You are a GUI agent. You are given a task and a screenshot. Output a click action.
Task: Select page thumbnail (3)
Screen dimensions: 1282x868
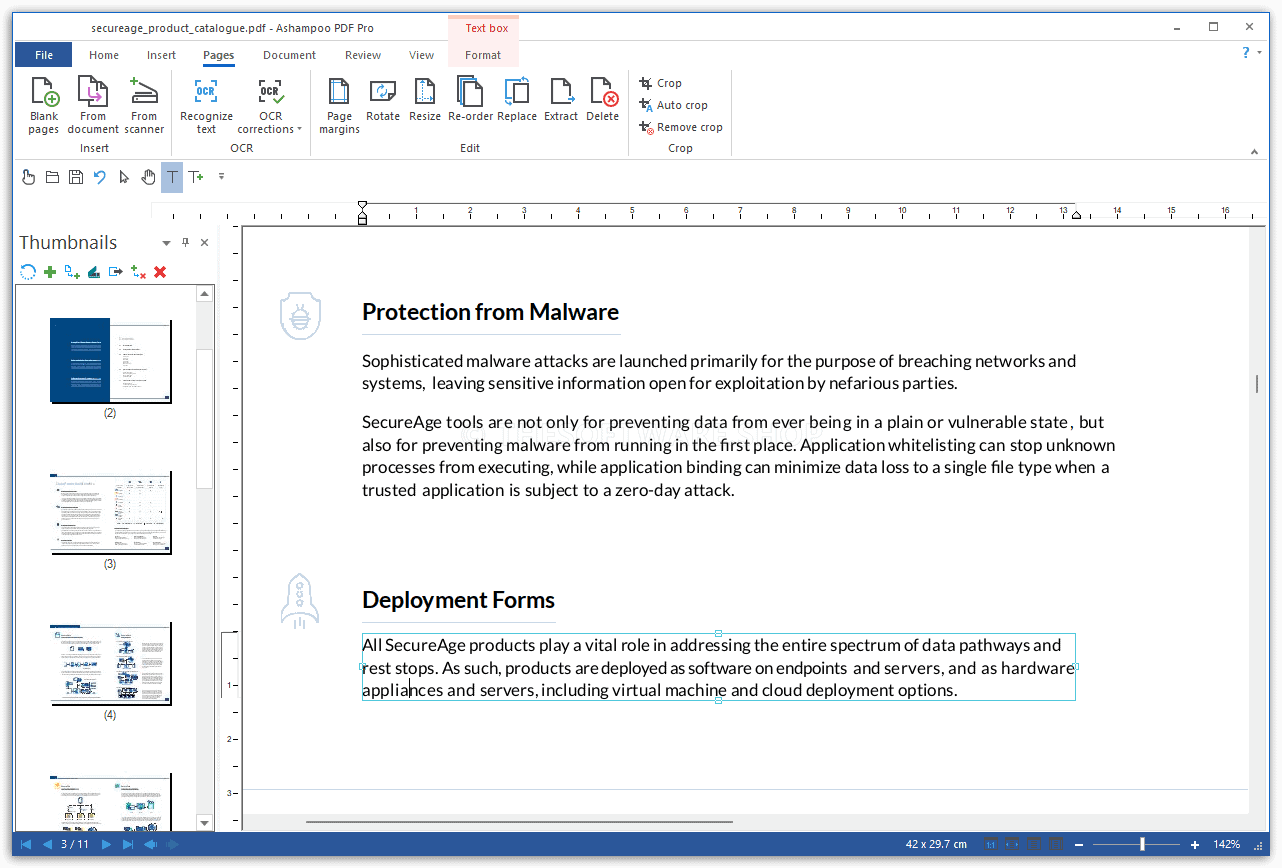[x=110, y=512]
